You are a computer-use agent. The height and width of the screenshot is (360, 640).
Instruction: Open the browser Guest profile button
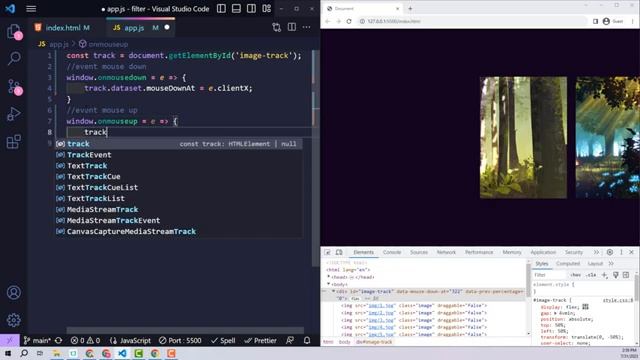[x=613, y=21]
